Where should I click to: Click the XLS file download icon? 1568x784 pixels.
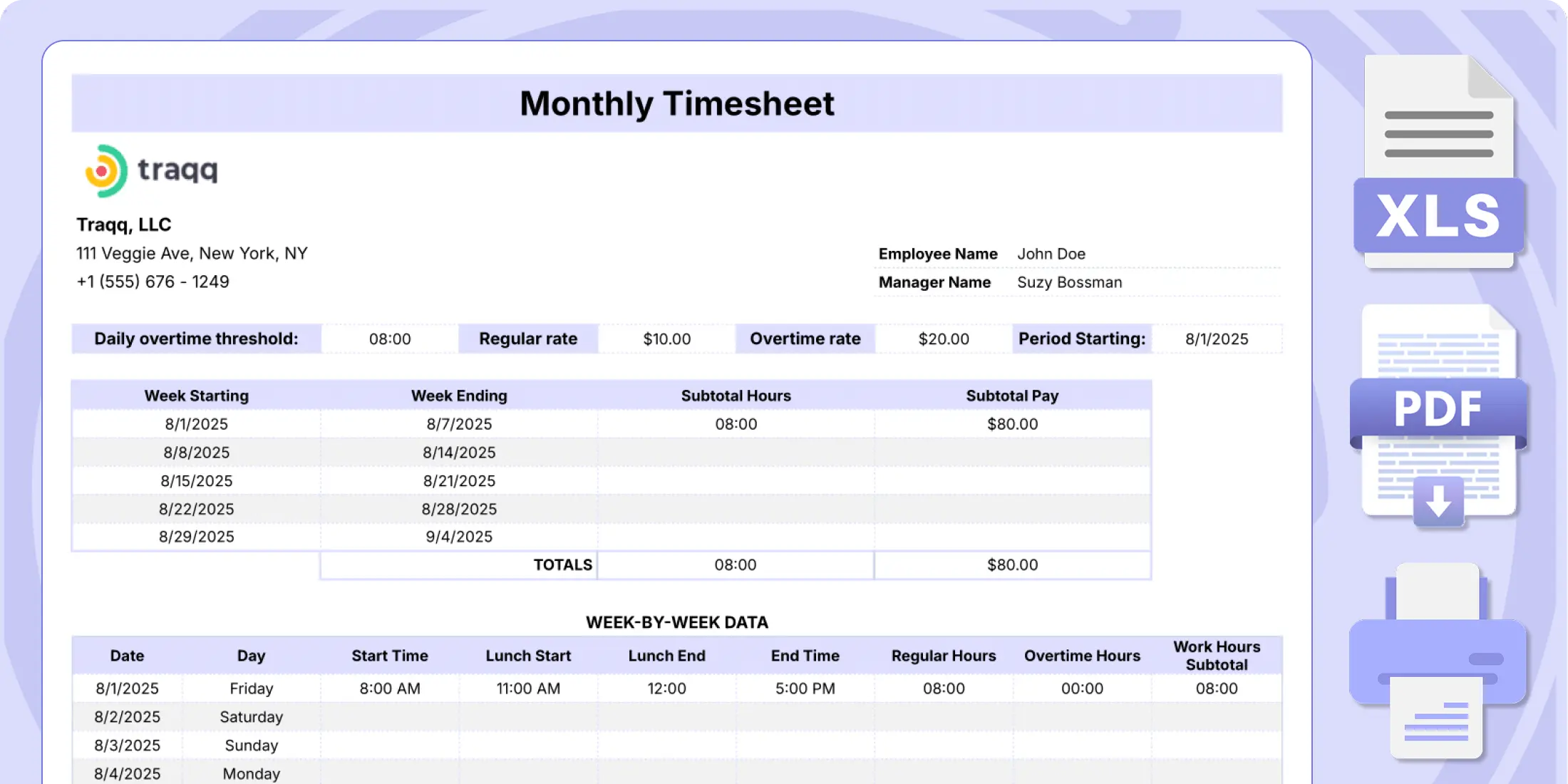point(1439,162)
